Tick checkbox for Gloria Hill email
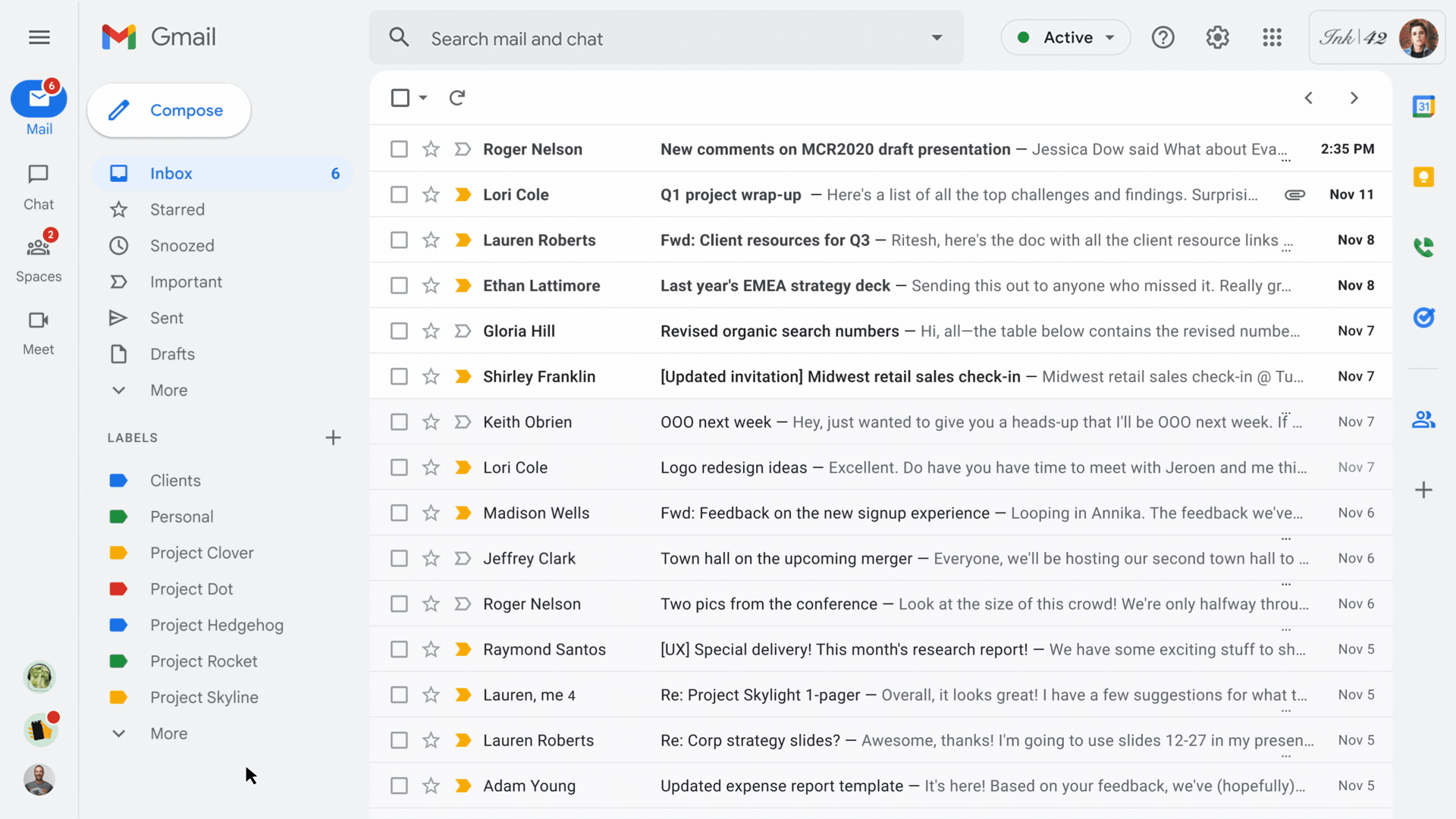Screen dimensions: 1456x819 coord(399,331)
